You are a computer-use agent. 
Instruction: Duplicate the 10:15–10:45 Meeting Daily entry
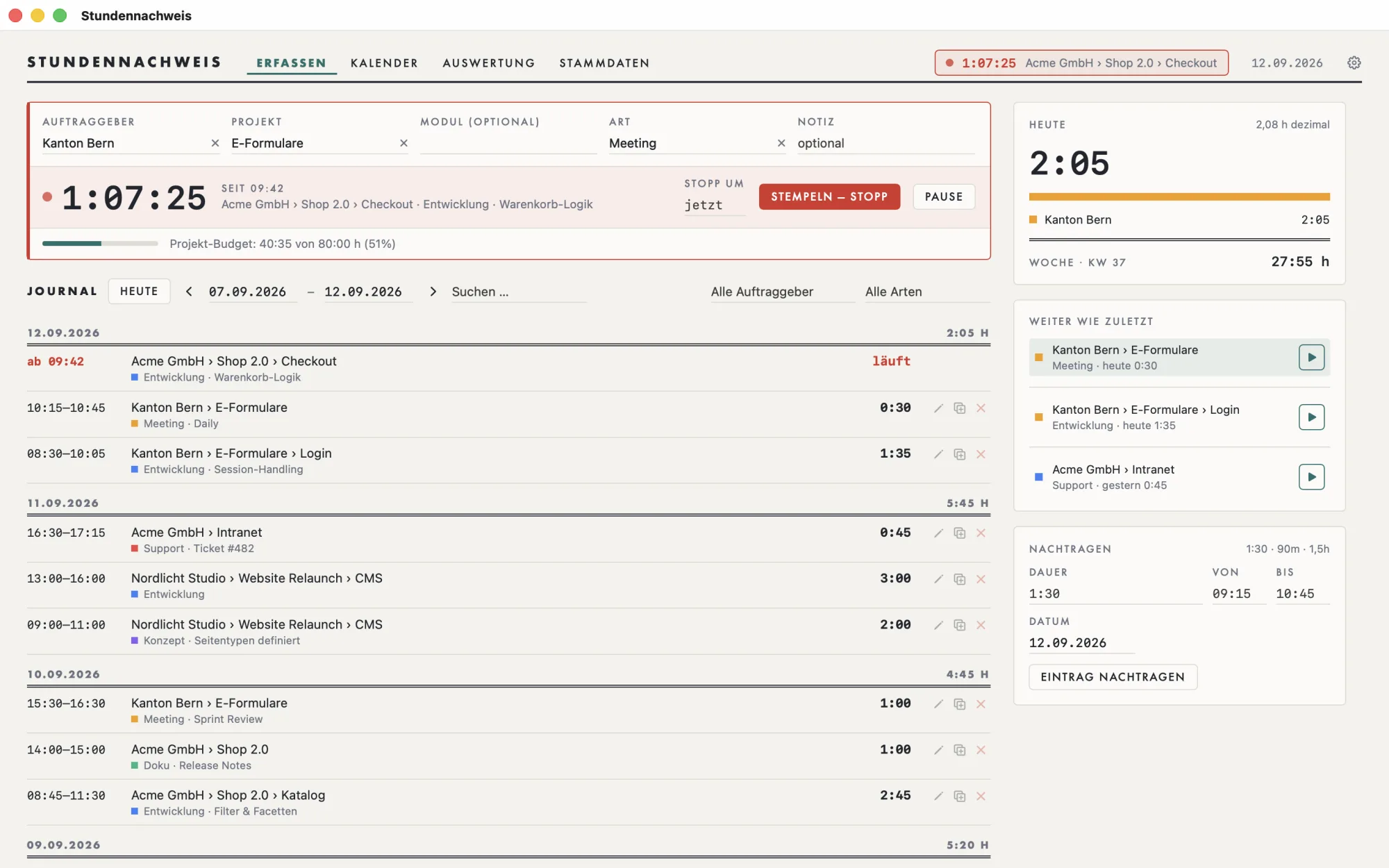tap(960, 408)
